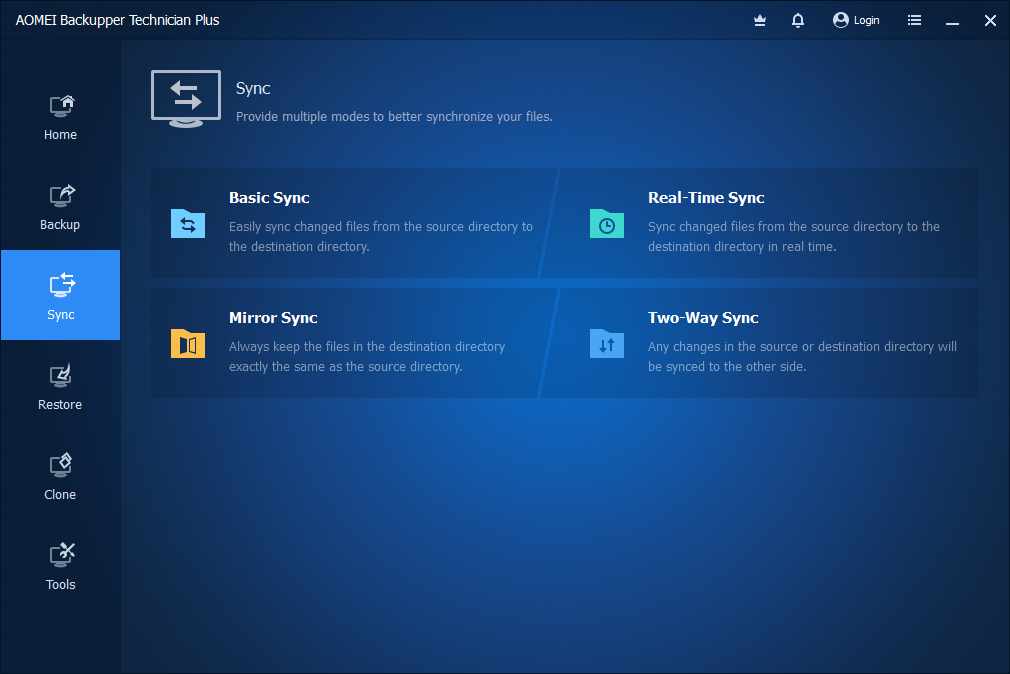Screen dimensions: 1010x674
Task: Click the Mirror Sync orange folder icon
Action: pyautogui.click(x=188, y=344)
